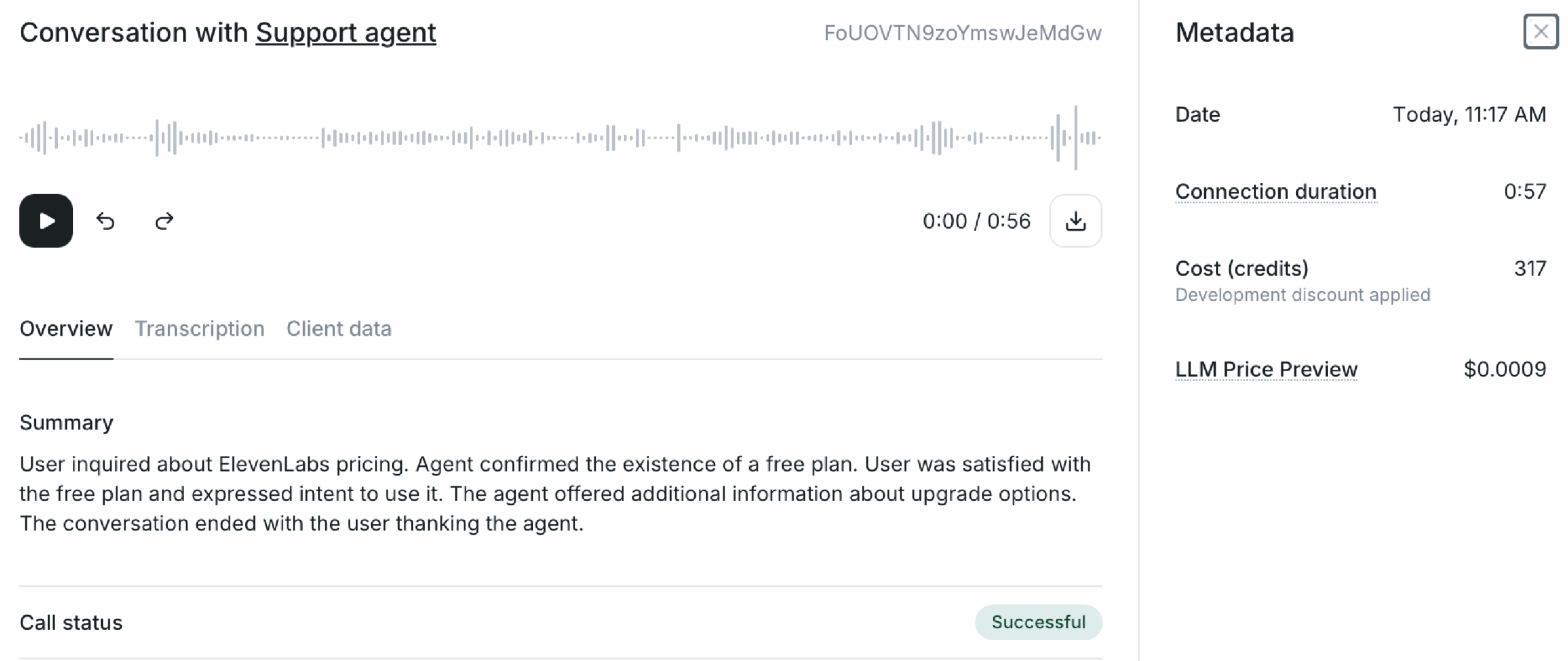
Task: Close the Metadata panel with X icon
Action: pos(1540,31)
